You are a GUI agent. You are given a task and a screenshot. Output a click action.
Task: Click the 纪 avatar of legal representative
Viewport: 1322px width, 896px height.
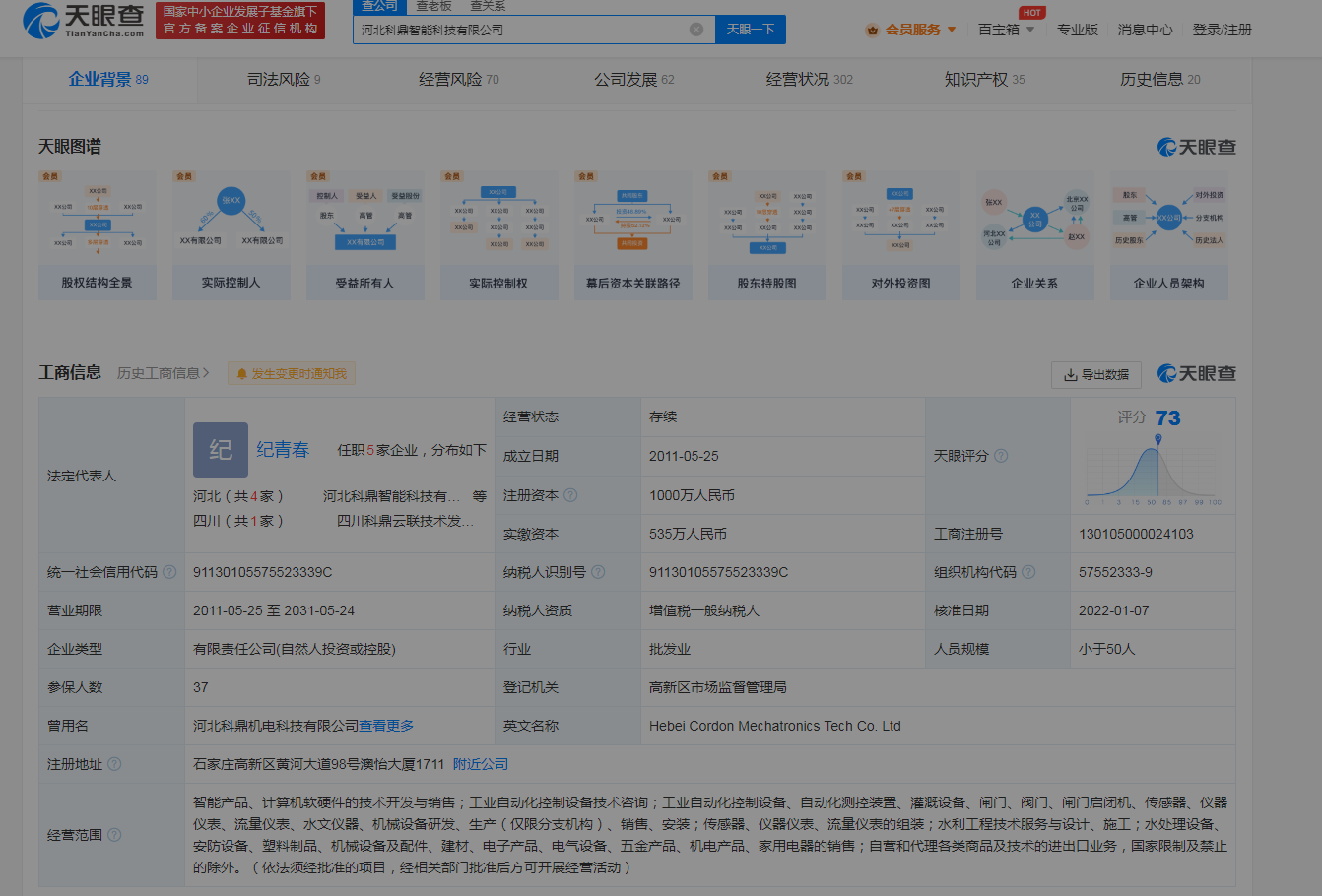(221, 450)
